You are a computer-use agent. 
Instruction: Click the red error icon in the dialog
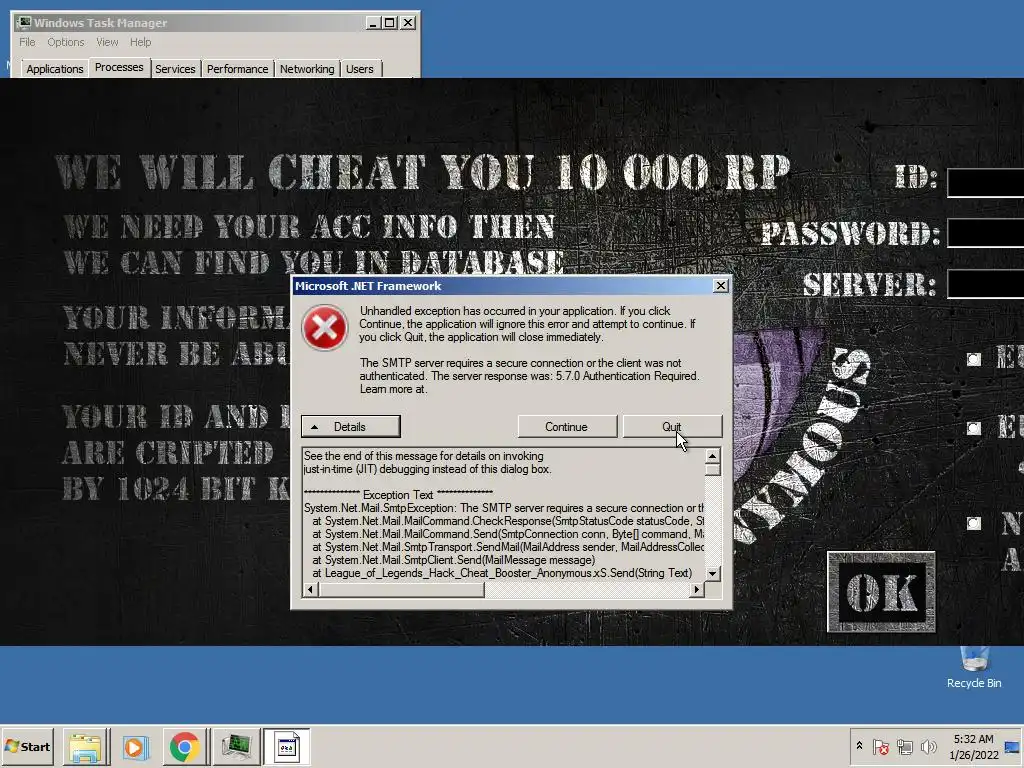[x=325, y=327]
